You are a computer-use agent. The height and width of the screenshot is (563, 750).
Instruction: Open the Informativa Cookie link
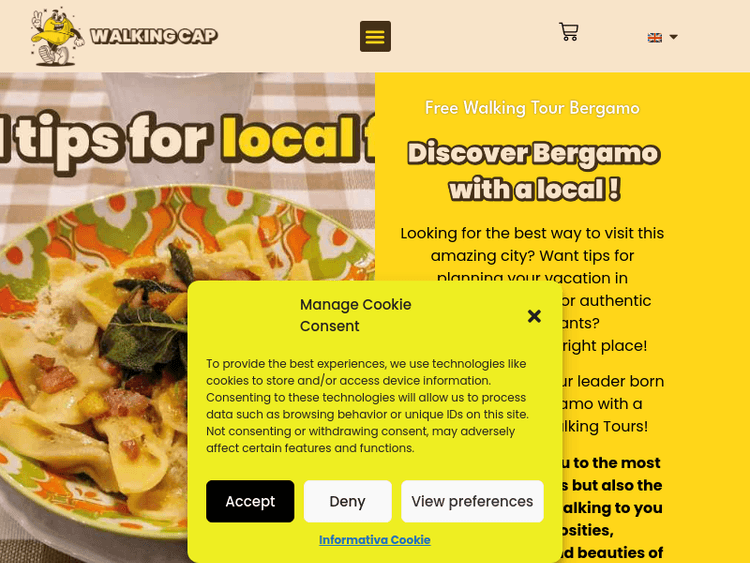click(x=375, y=540)
